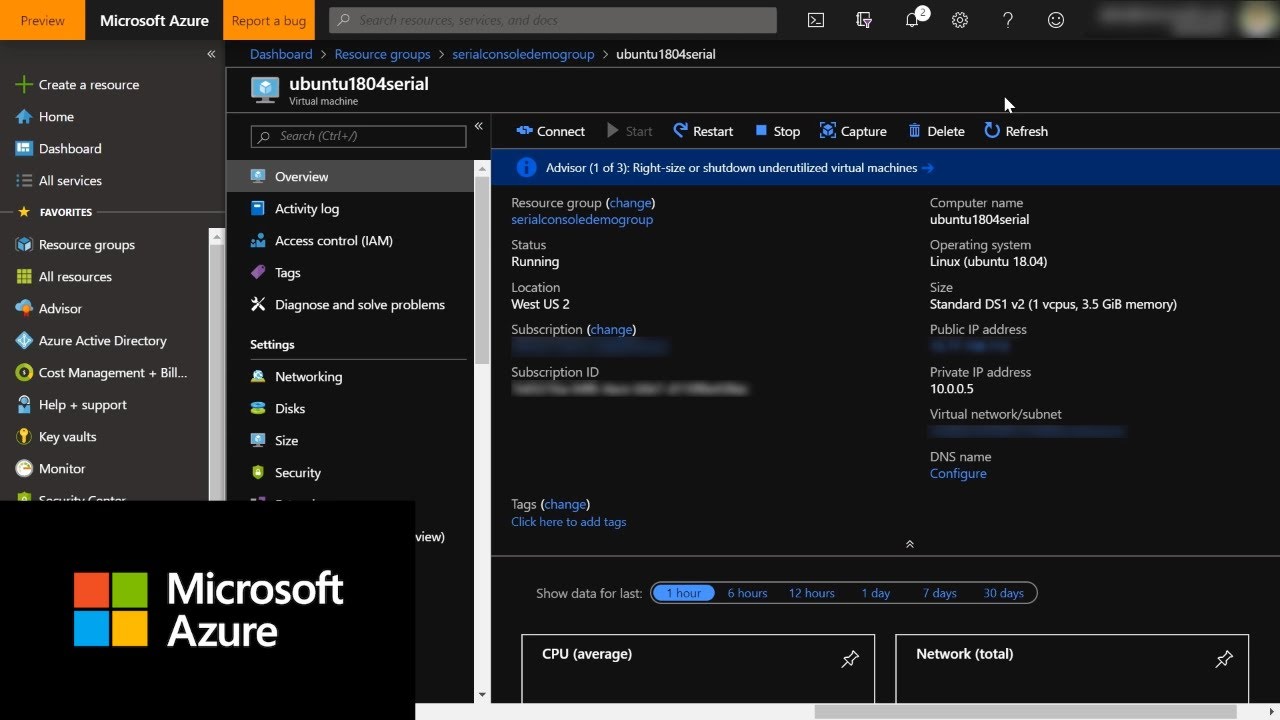Change the resource group
This screenshot has height=720, width=1280.
pos(631,203)
